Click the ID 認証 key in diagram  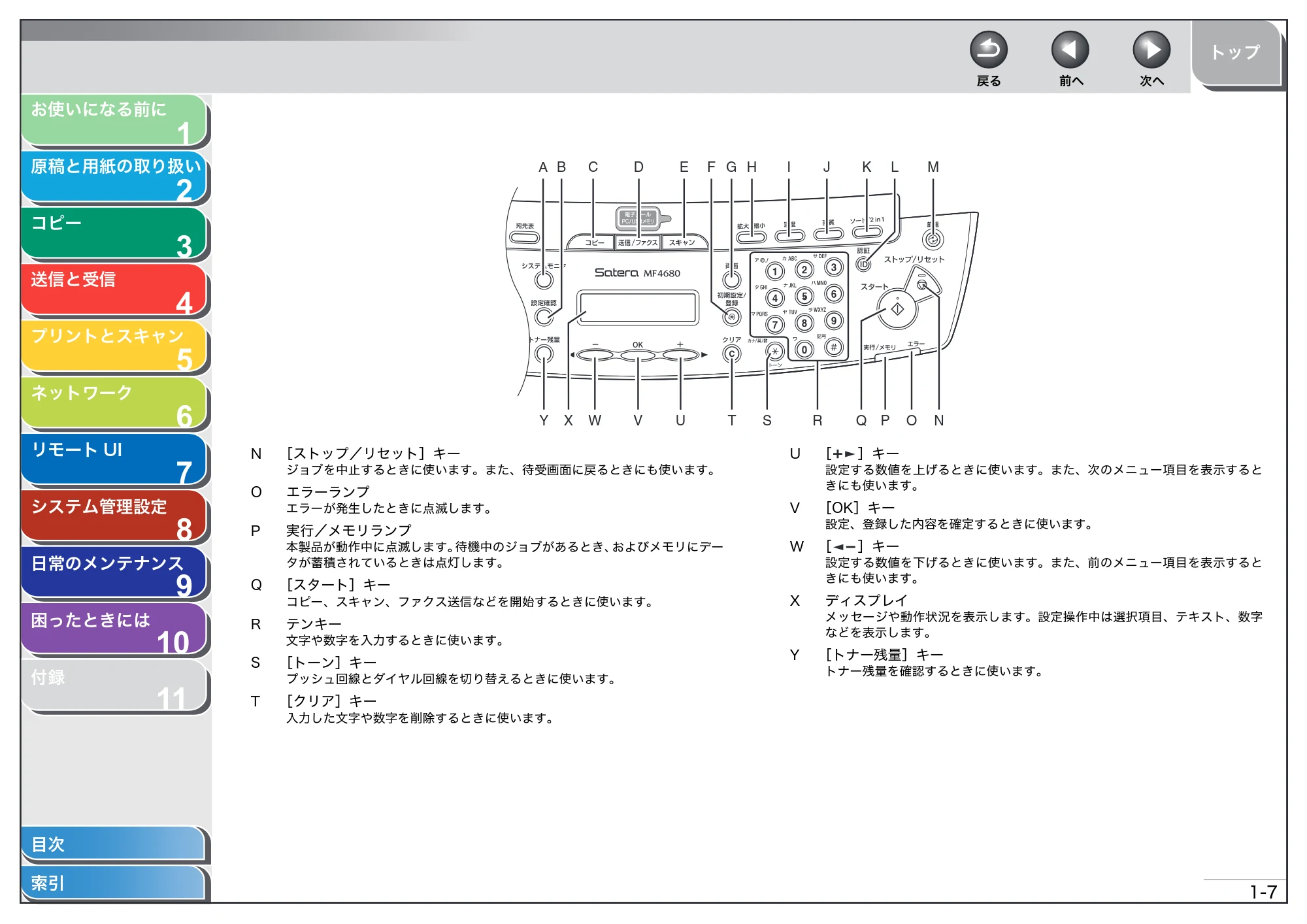(863, 264)
